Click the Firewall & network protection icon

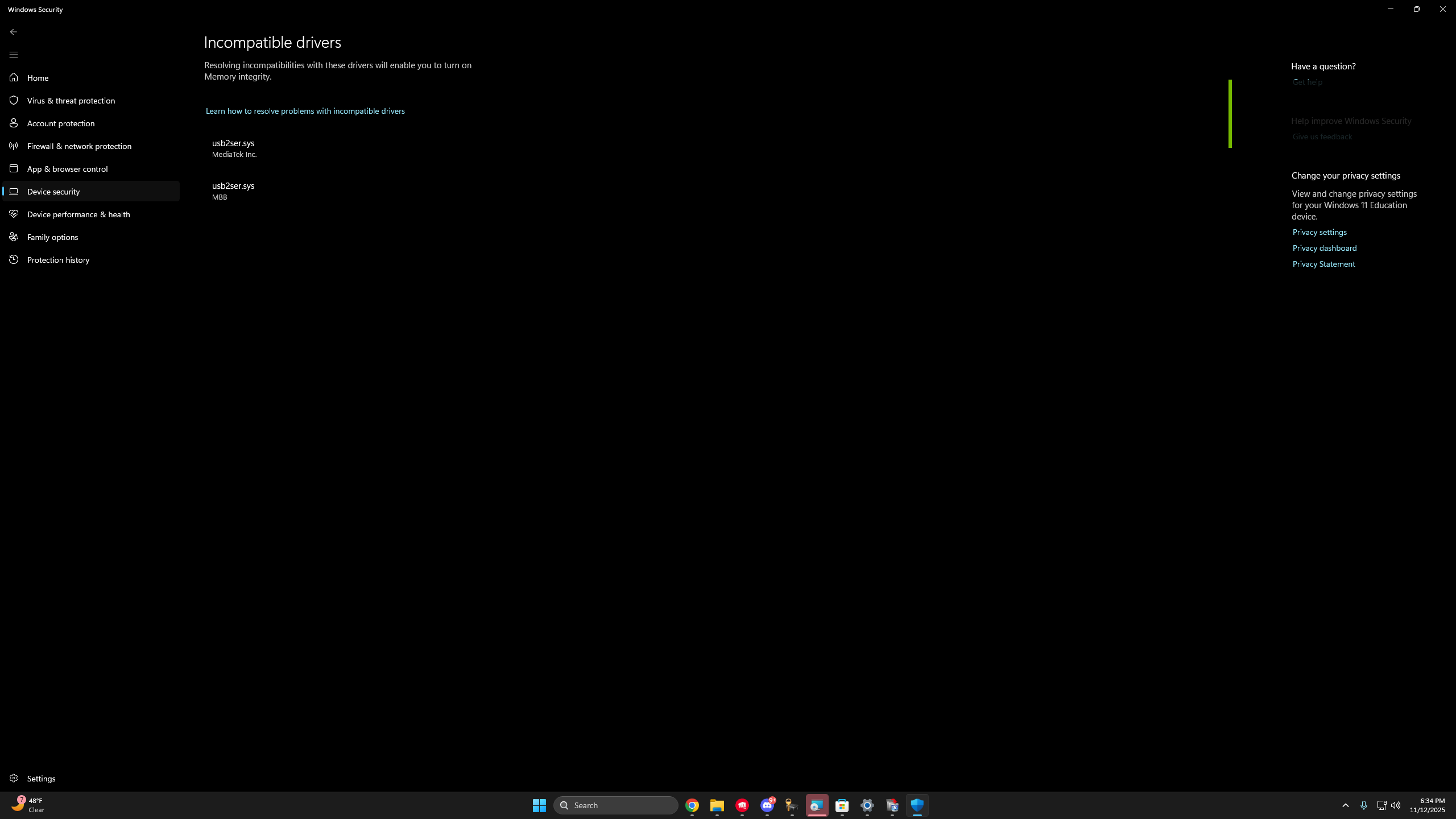(x=14, y=146)
